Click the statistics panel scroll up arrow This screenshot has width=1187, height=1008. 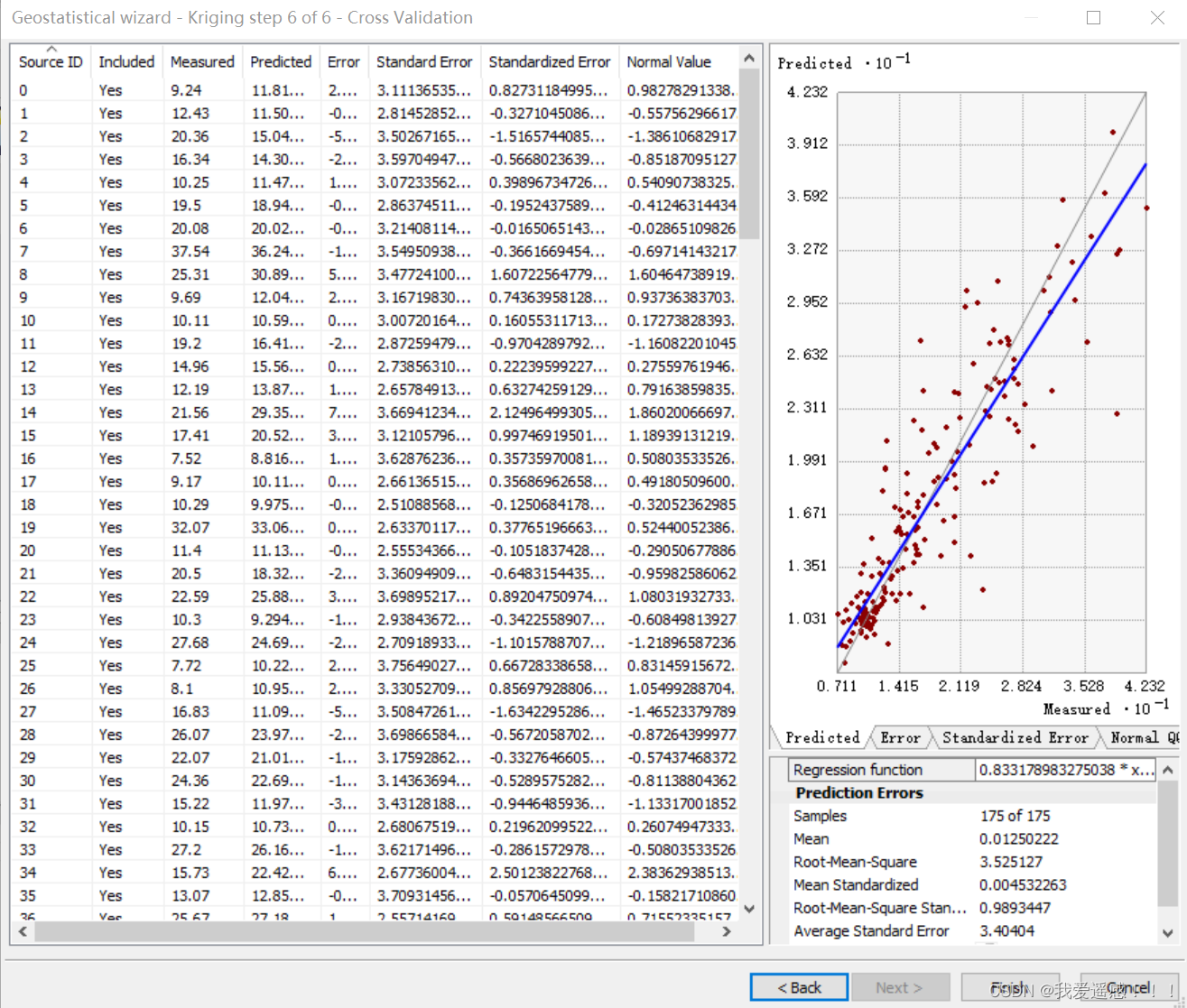(x=1168, y=770)
